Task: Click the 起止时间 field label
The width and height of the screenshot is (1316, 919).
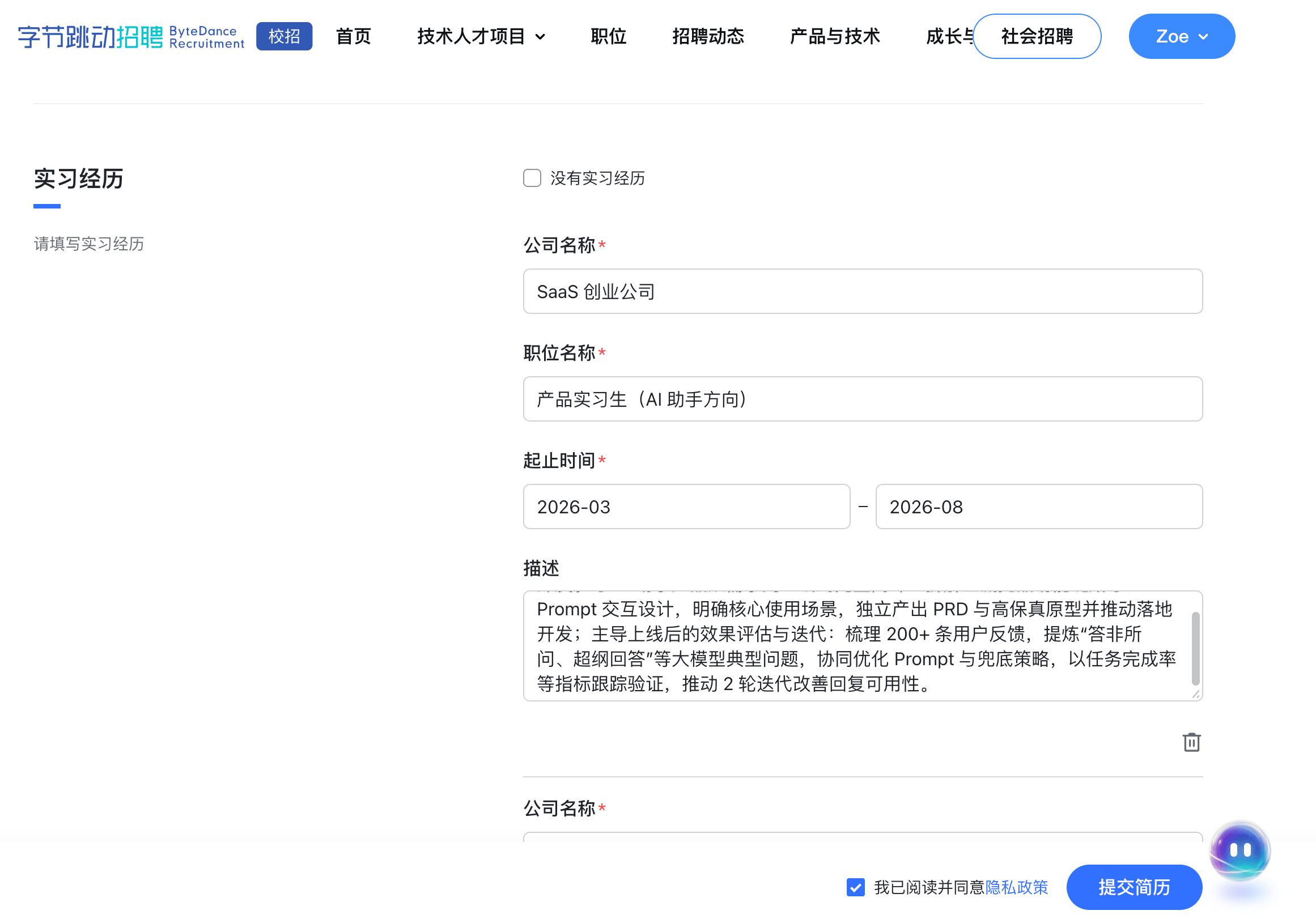Action: 559,461
